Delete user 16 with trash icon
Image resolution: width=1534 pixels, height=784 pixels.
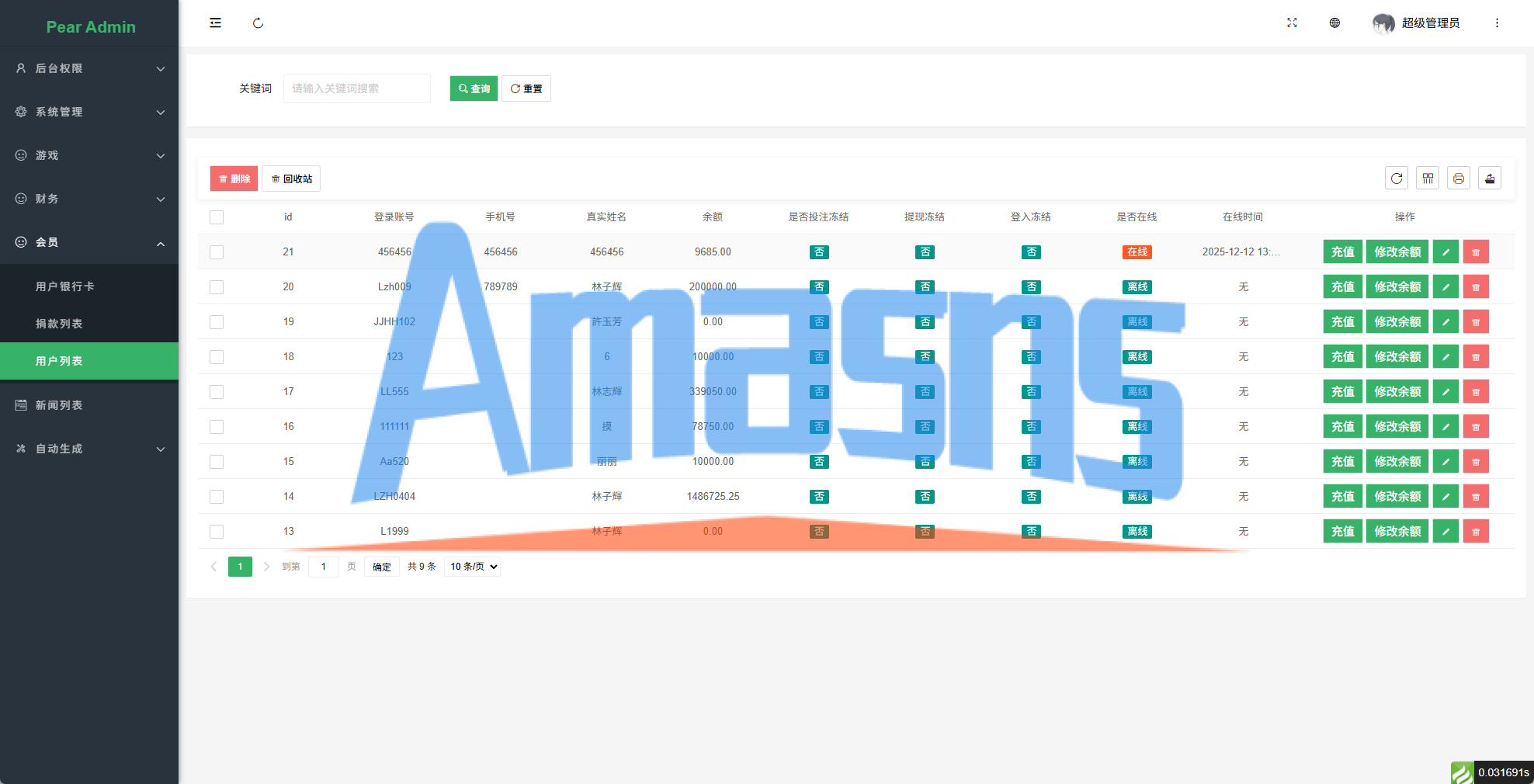click(x=1476, y=427)
